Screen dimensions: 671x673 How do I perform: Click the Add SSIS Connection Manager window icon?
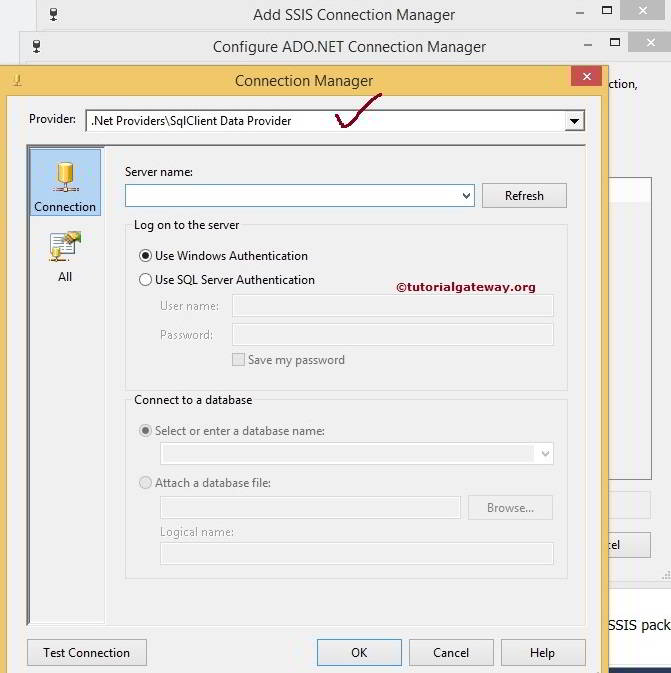(53, 14)
